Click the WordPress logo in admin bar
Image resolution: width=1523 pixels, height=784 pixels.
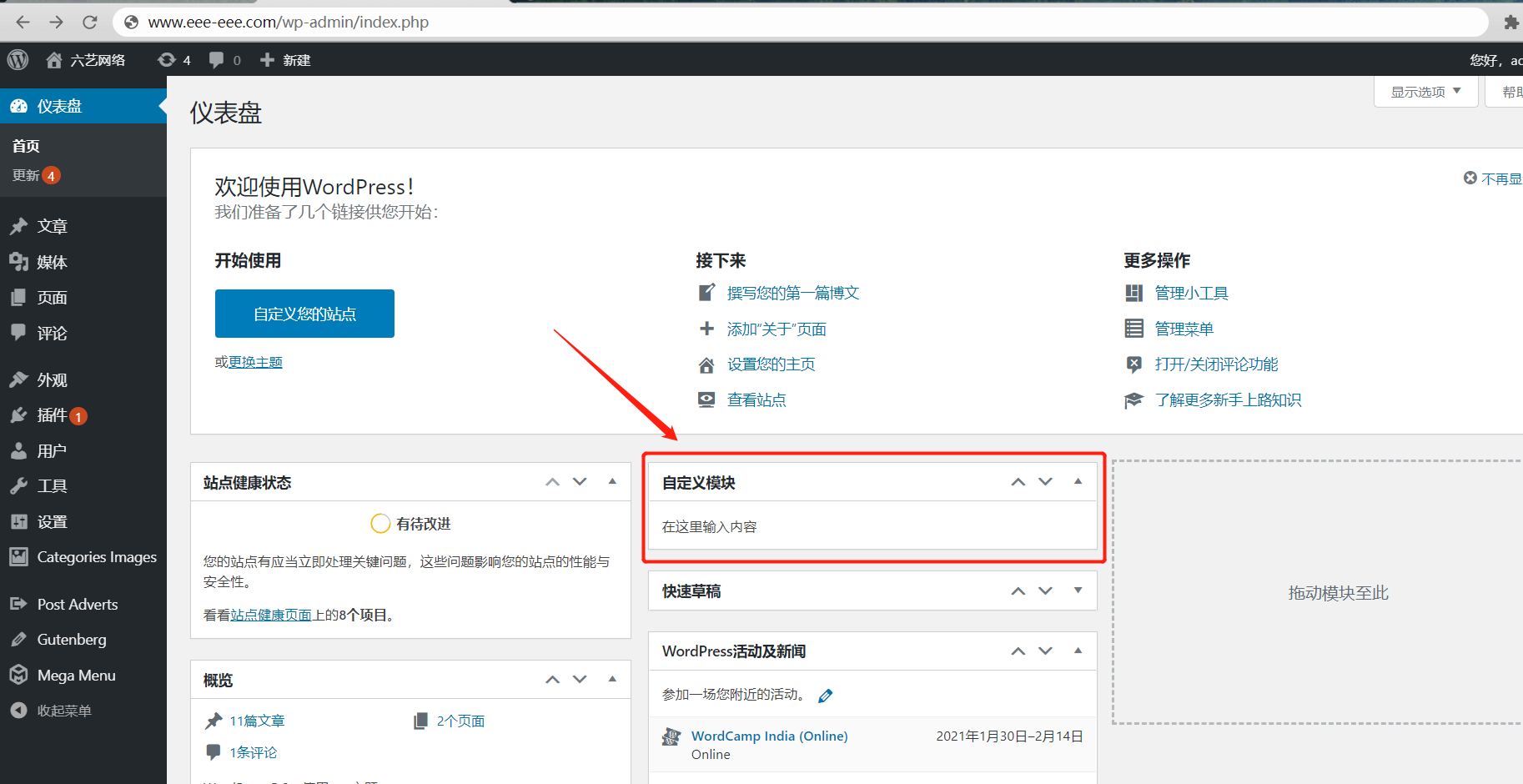(18, 60)
